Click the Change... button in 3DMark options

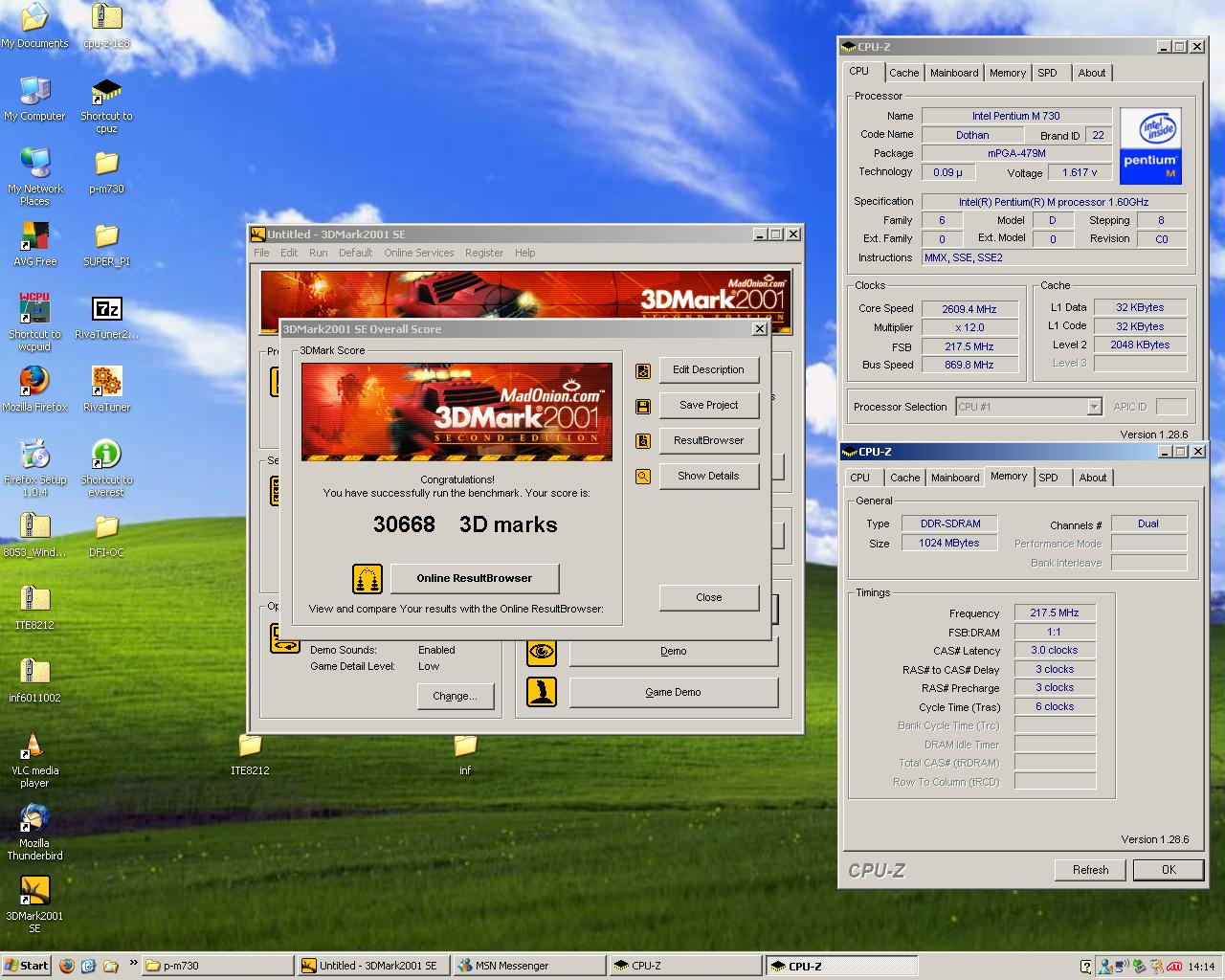pos(455,697)
